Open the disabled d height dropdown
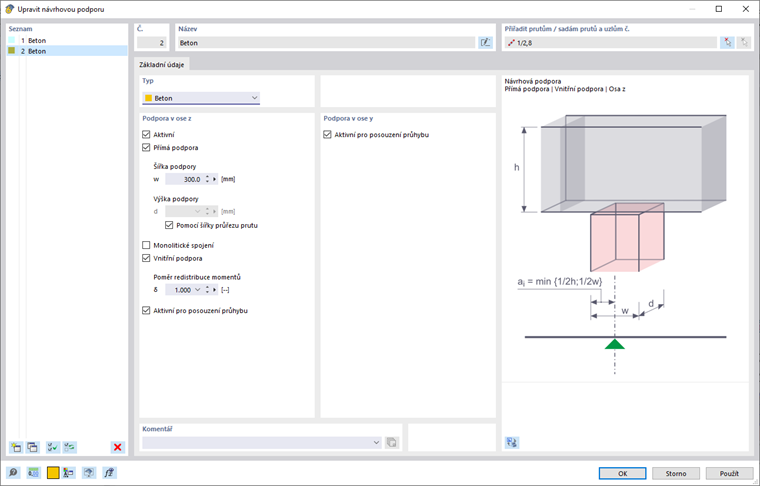Viewport: 760px width, 486px height. [197, 211]
